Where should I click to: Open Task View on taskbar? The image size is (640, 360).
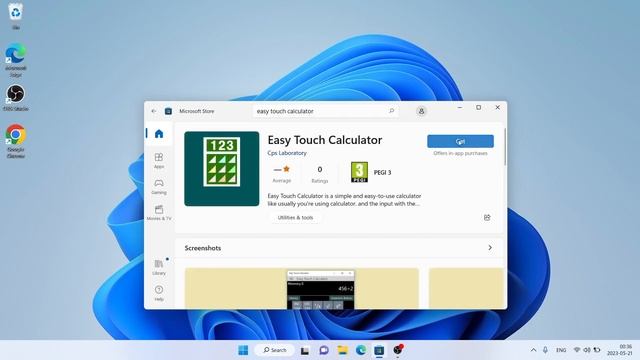click(304, 350)
